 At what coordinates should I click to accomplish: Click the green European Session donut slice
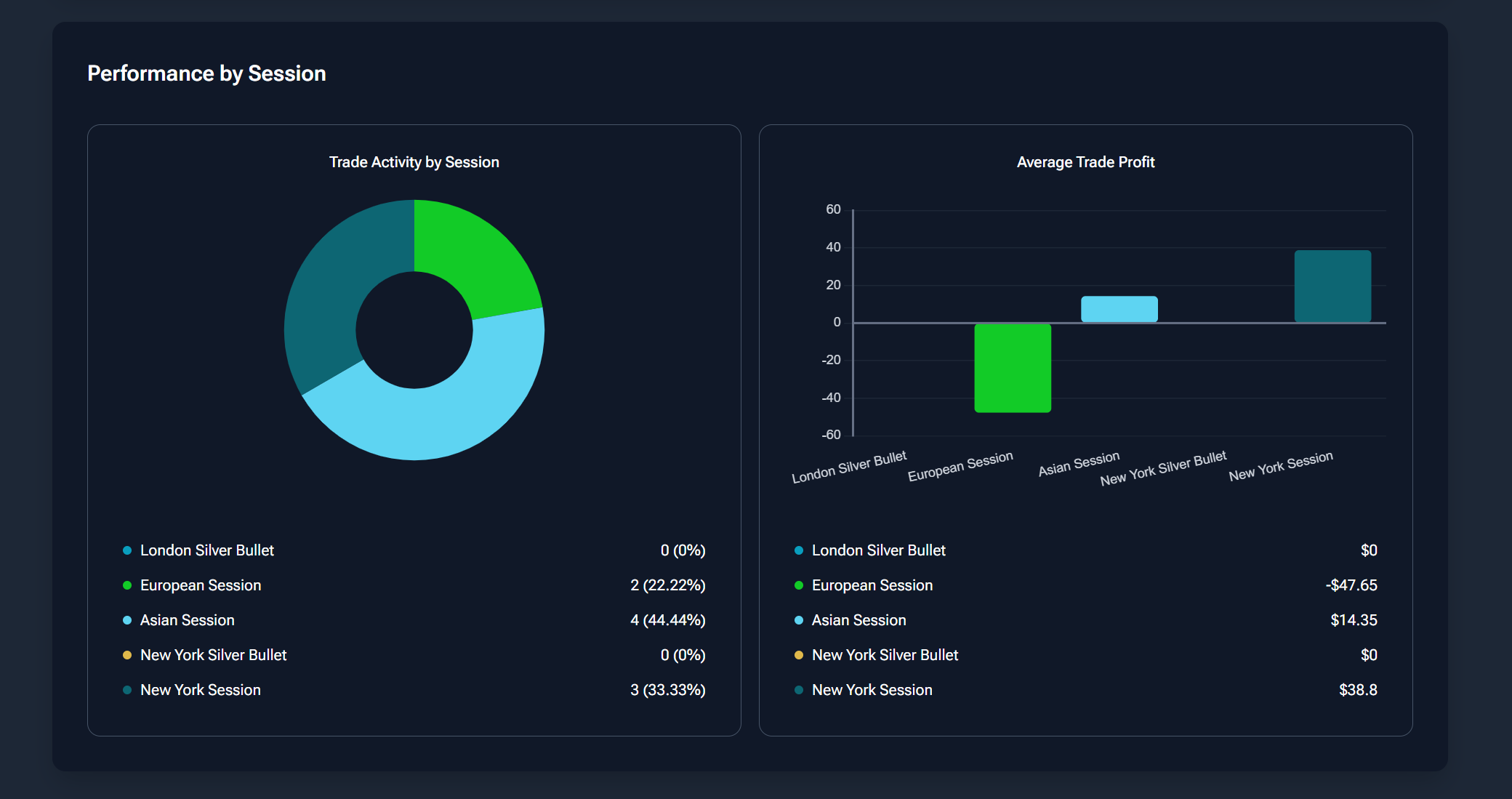[x=480, y=259]
